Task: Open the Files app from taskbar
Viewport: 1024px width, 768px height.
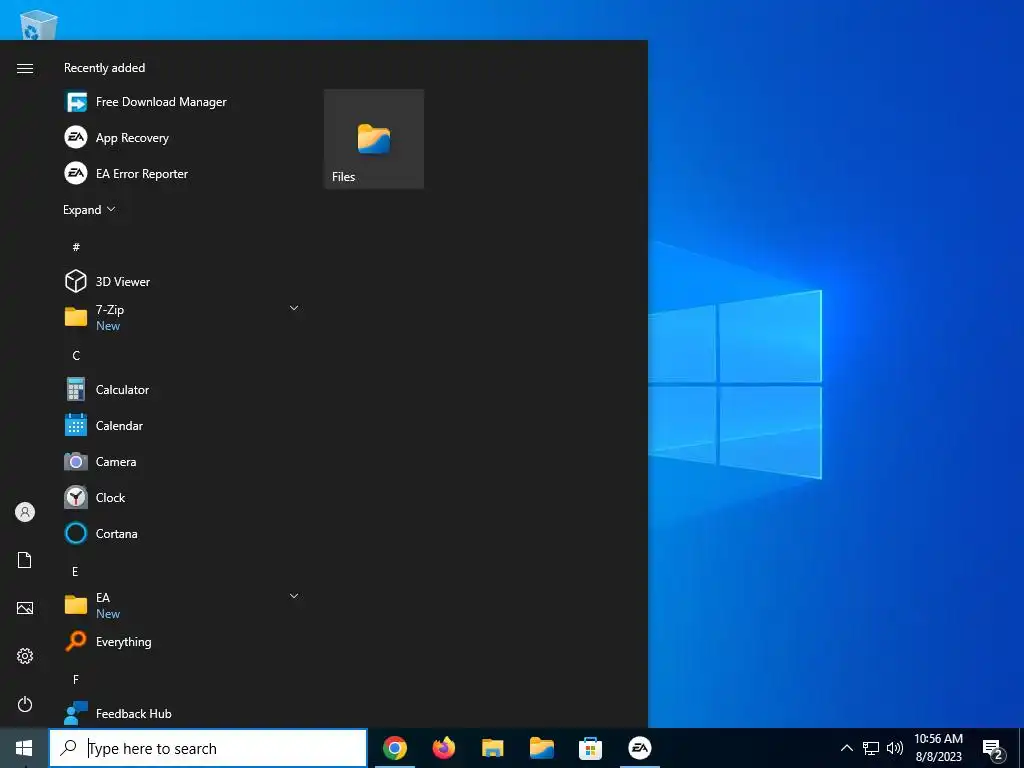Action: (542, 748)
